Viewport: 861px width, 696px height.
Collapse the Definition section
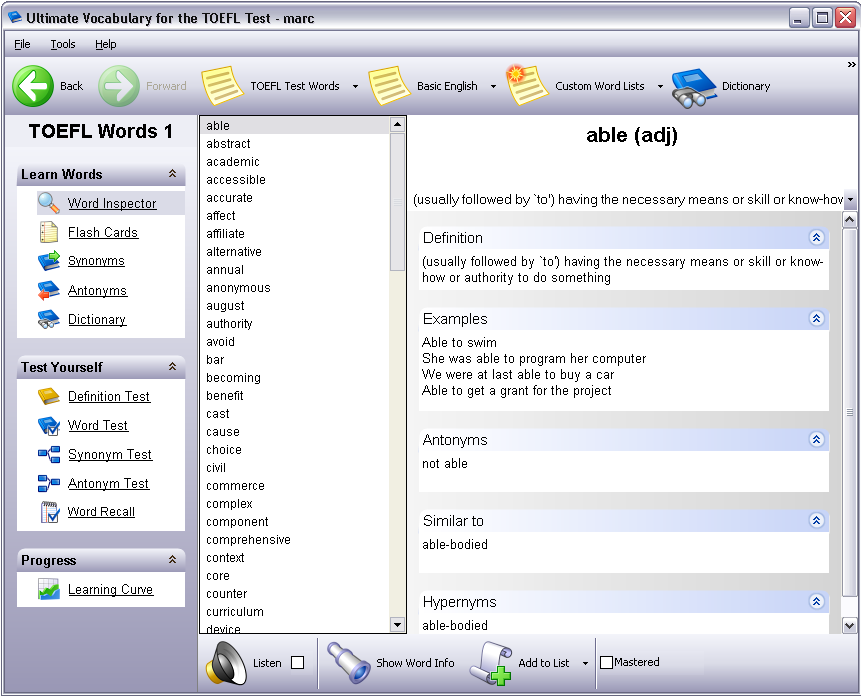pyautogui.click(x=817, y=237)
